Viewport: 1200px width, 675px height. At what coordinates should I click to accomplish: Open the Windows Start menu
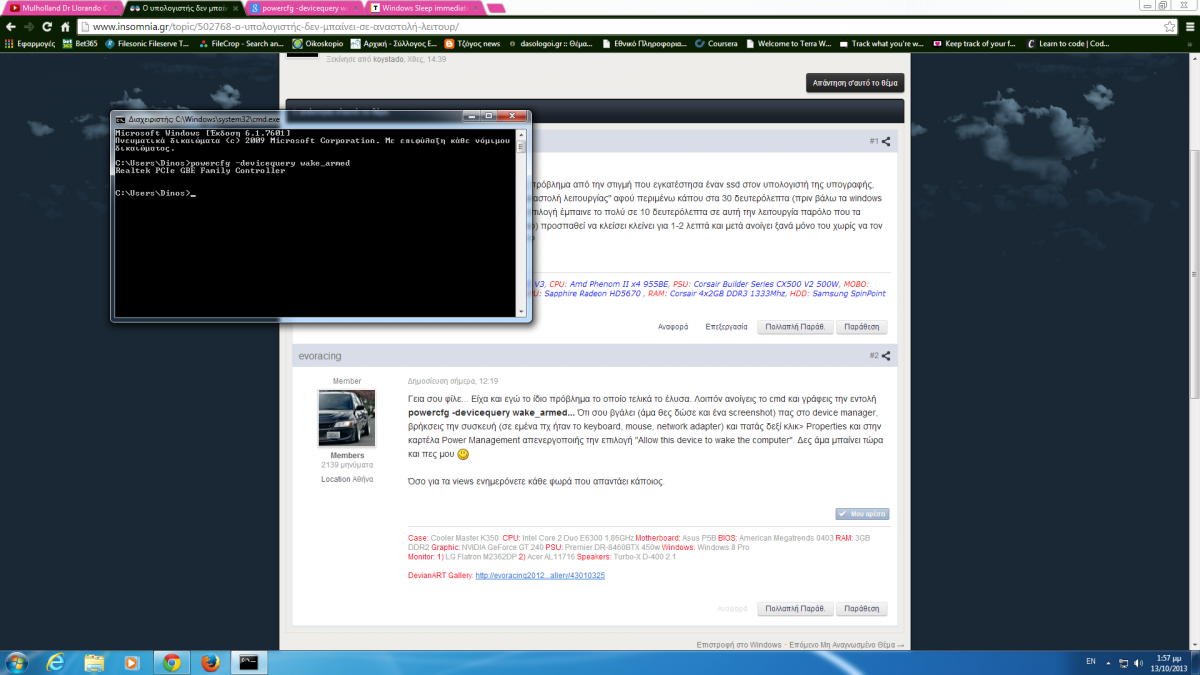point(18,661)
